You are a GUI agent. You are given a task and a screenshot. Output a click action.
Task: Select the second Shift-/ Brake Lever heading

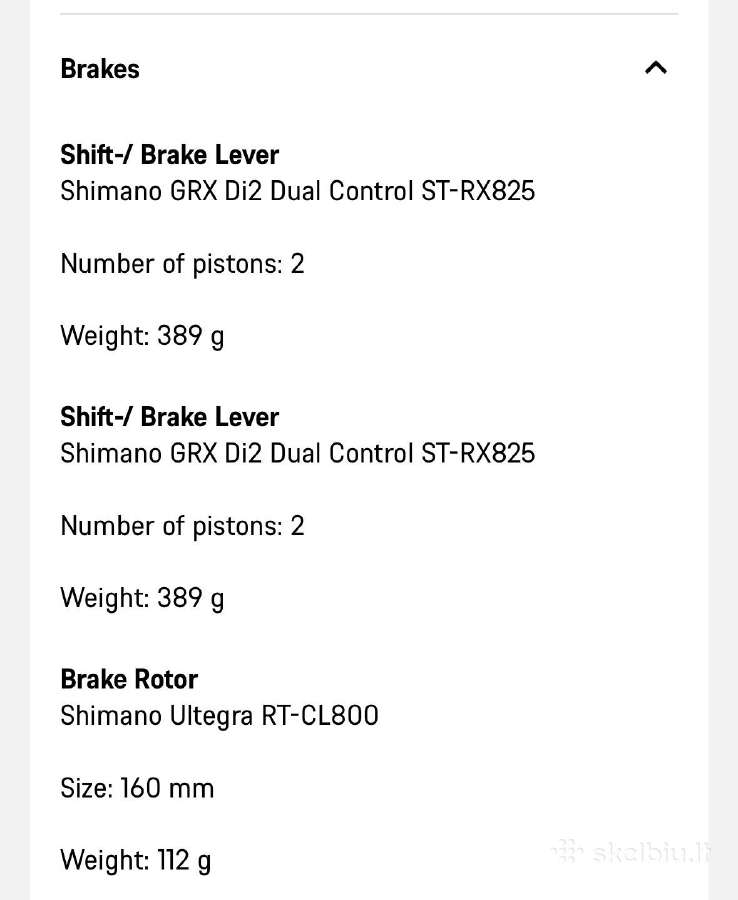point(169,417)
